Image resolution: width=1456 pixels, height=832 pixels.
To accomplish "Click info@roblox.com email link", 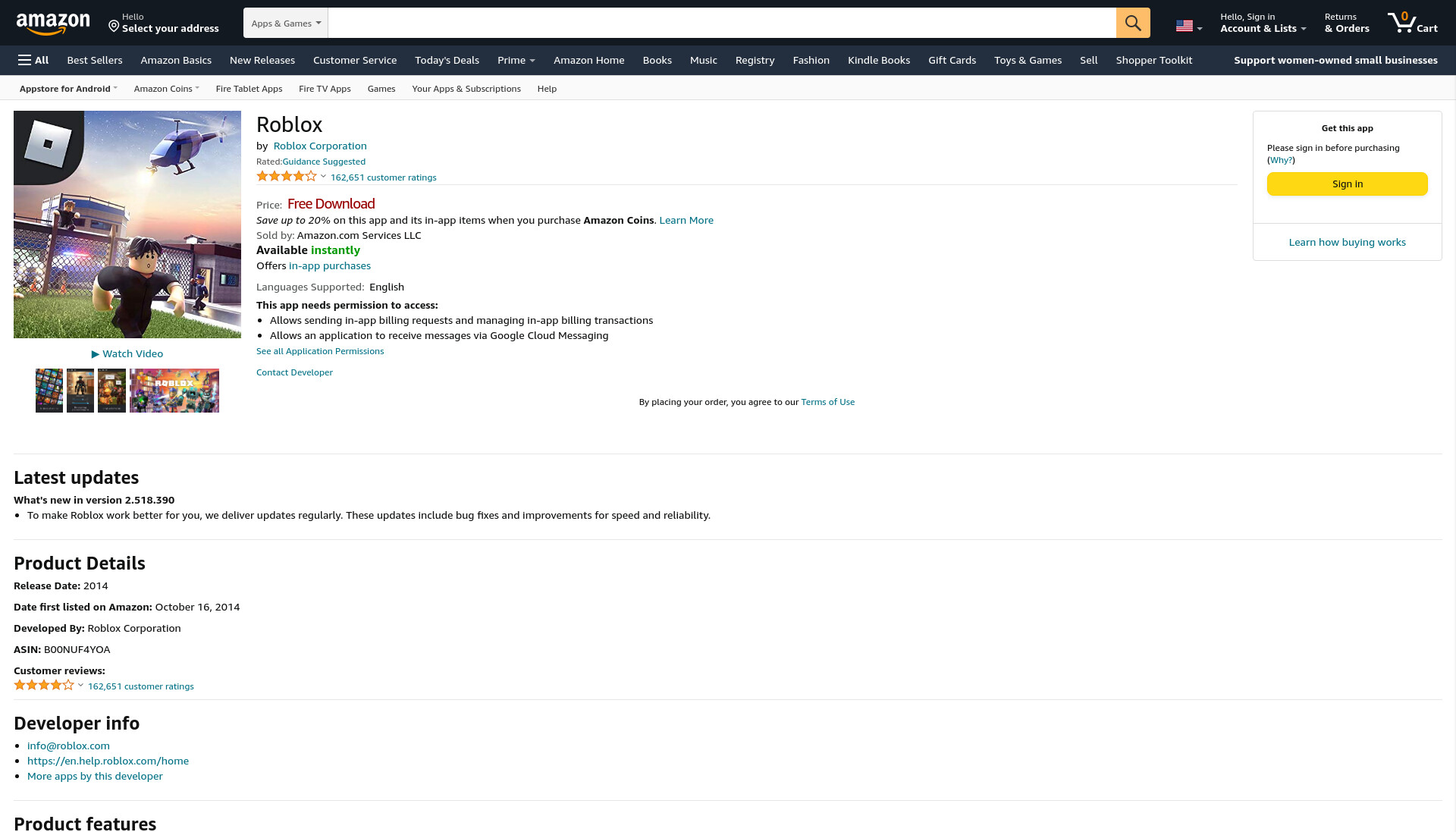I will tap(68, 746).
